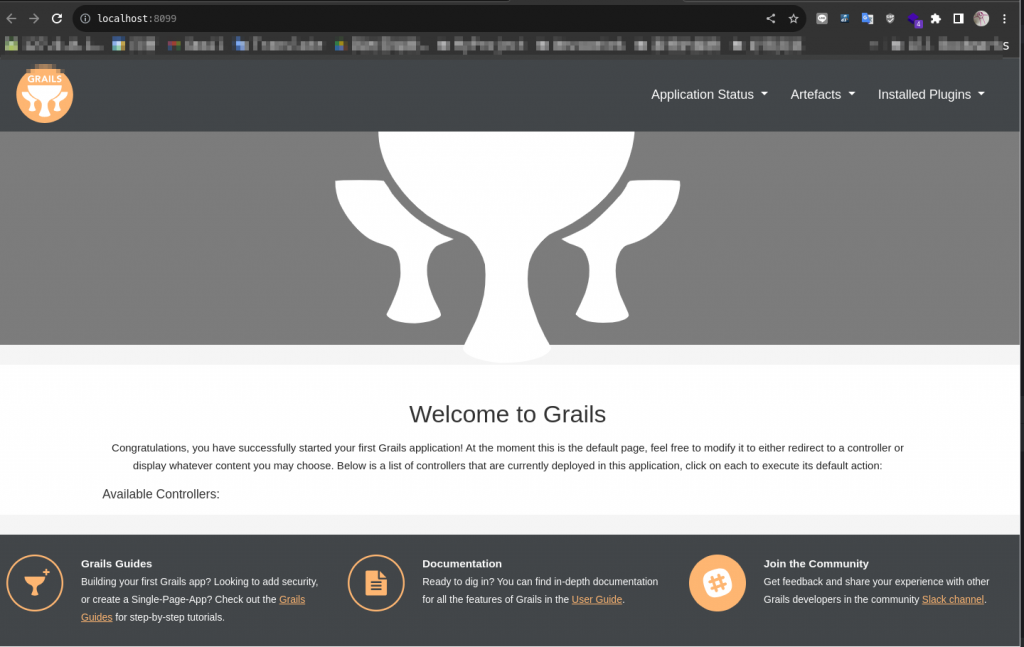This screenshot has height=647, width=1024.
Task: Open the user profile avatar
Action: point(981,18)
